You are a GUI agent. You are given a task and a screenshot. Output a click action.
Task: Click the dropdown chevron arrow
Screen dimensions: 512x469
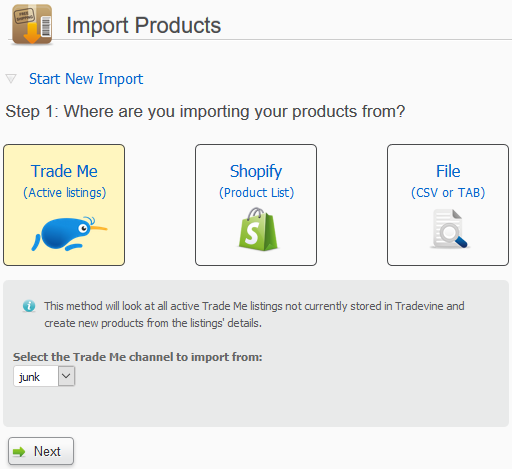click(x=66, y=376)
